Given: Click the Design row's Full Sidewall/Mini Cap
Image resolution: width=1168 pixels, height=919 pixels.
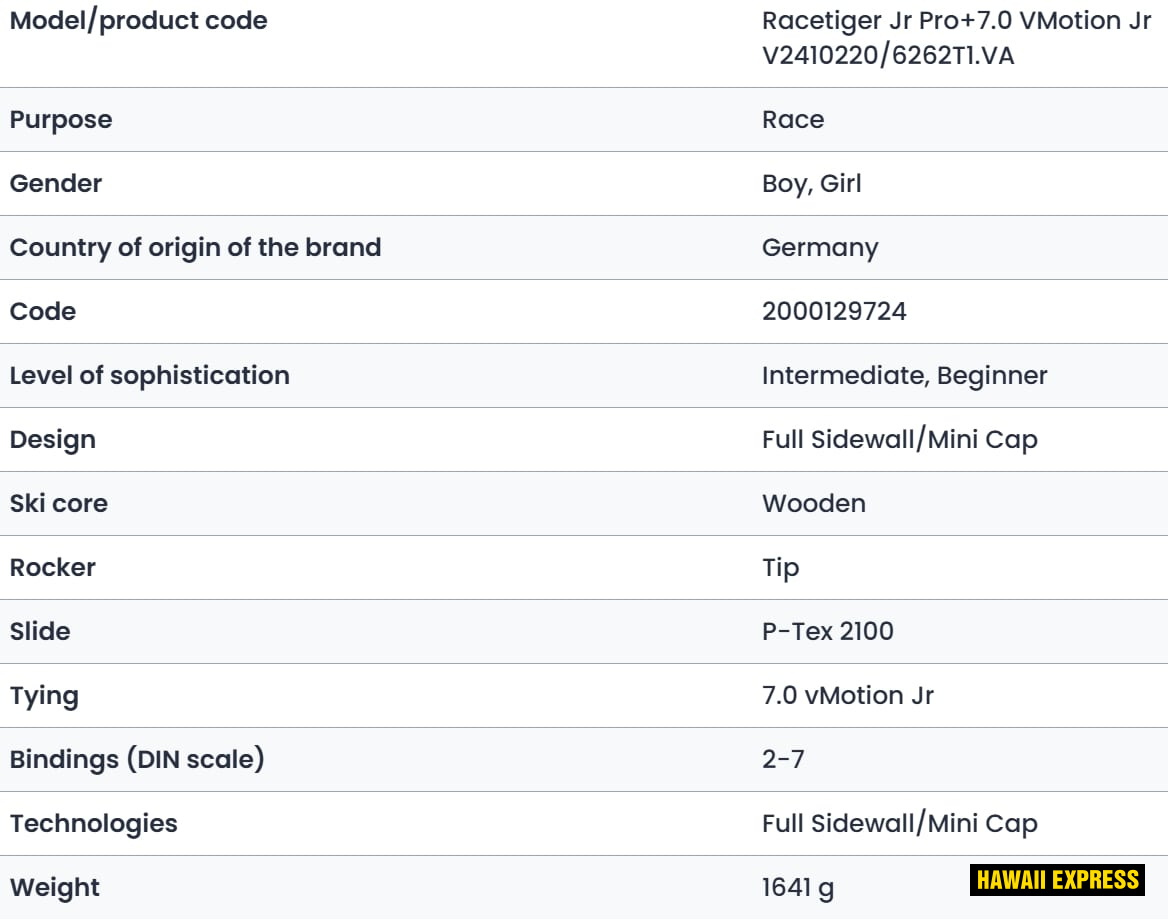Looking at the screenshot, I should 899,440.
